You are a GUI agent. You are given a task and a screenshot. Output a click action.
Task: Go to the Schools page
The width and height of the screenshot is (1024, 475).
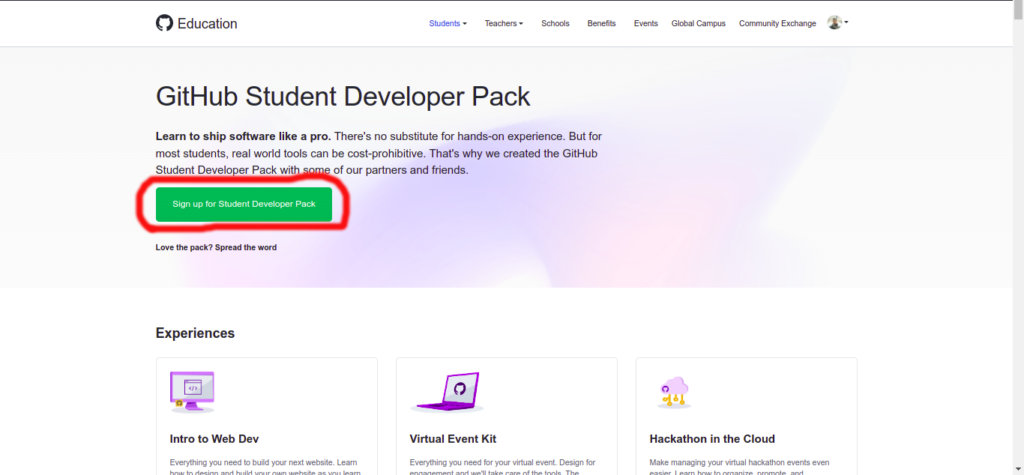click(x=555, y=23)
